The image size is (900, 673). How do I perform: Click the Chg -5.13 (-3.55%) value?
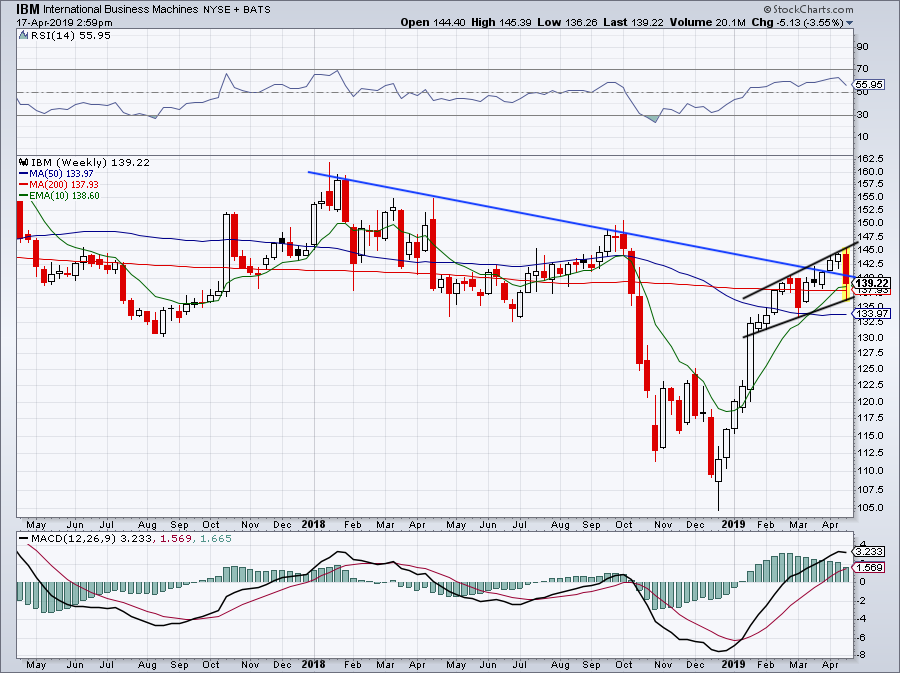[x=797, y=22]
